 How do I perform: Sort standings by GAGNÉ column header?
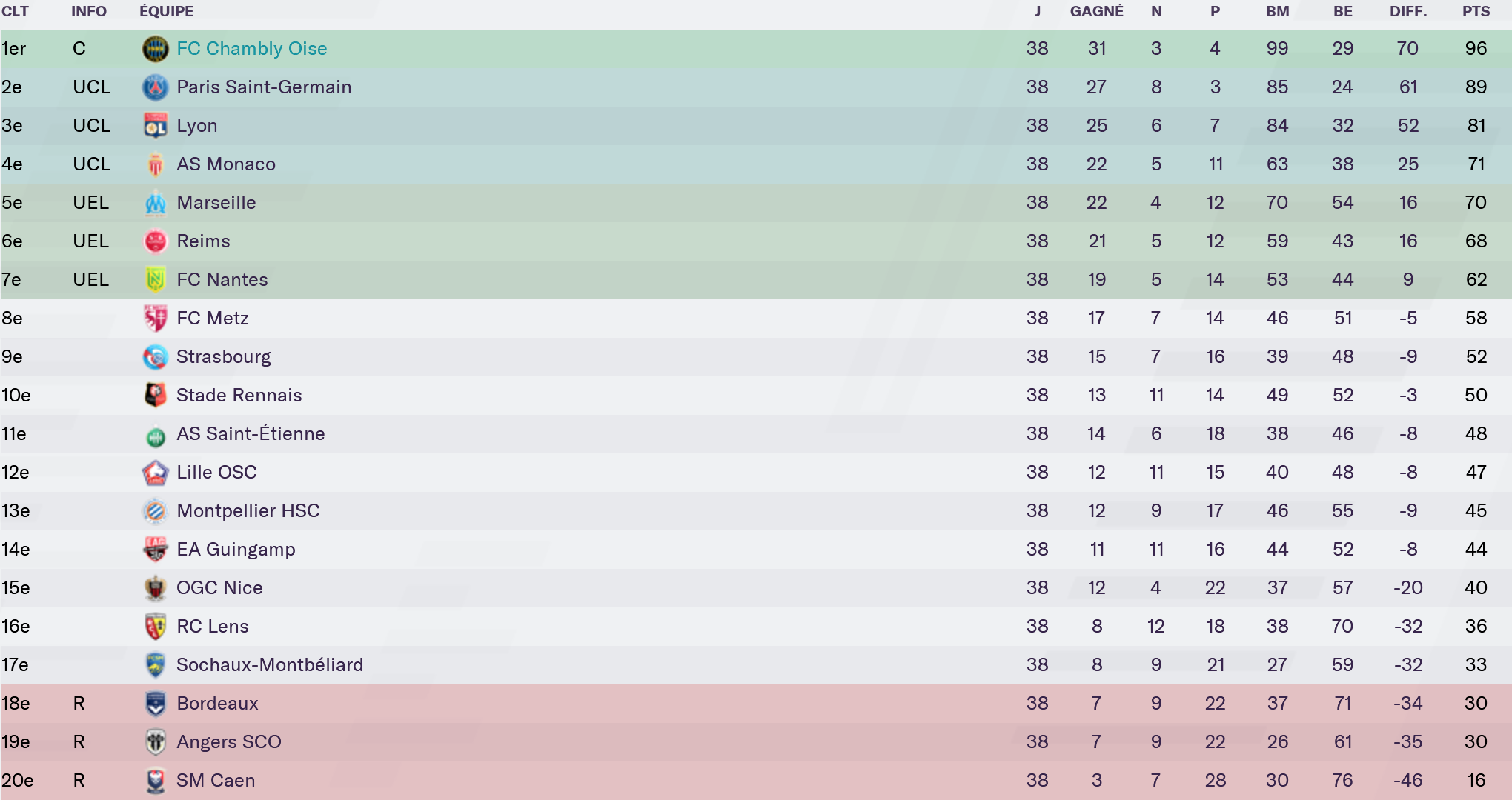click(1096, 12)
